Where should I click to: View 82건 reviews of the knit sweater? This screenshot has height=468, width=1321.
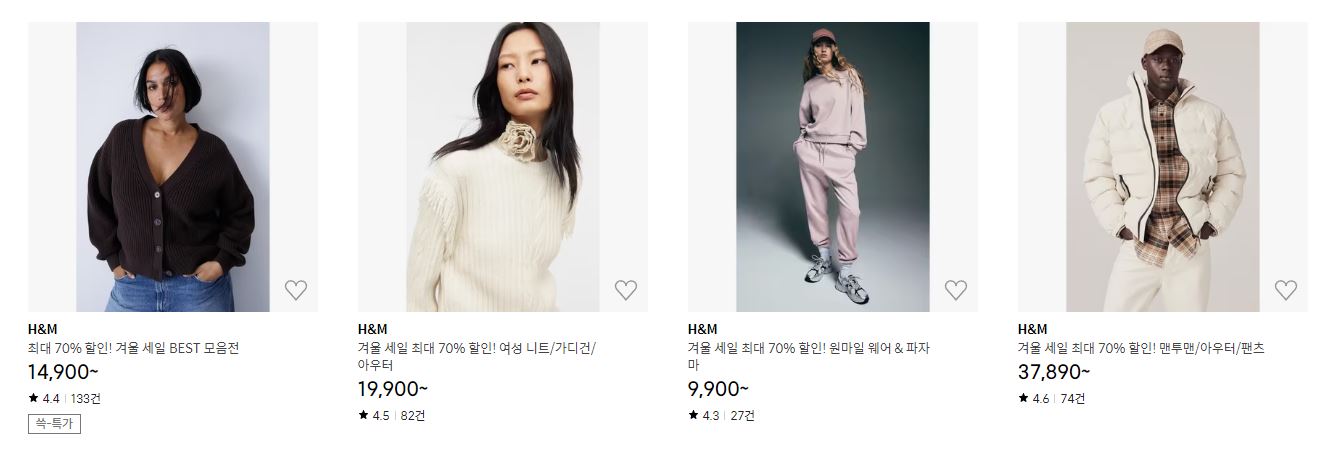[413, 415]
